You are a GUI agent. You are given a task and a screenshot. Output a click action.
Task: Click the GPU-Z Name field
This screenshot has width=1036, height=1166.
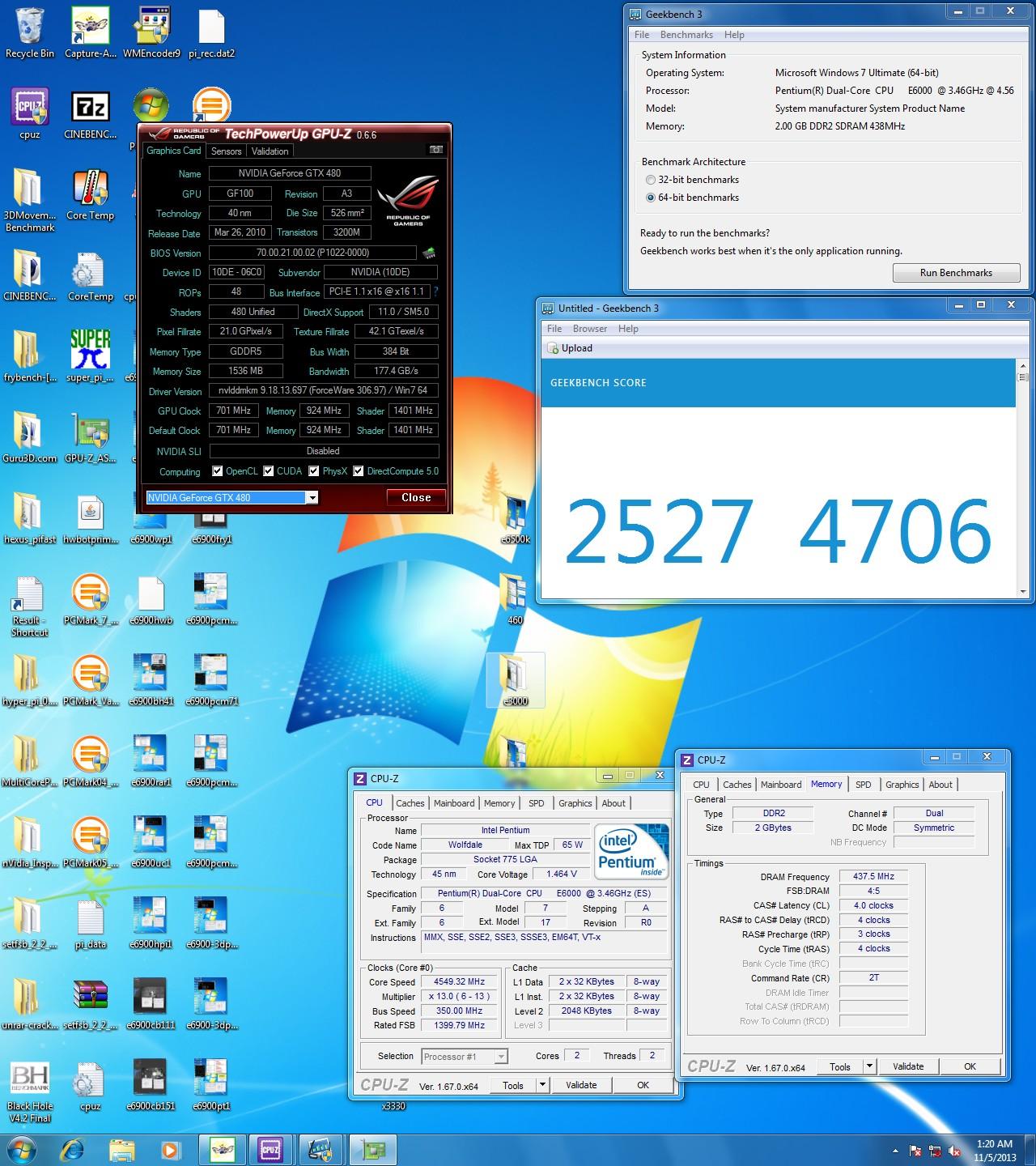pyautogui.click(x=290, y=173)
